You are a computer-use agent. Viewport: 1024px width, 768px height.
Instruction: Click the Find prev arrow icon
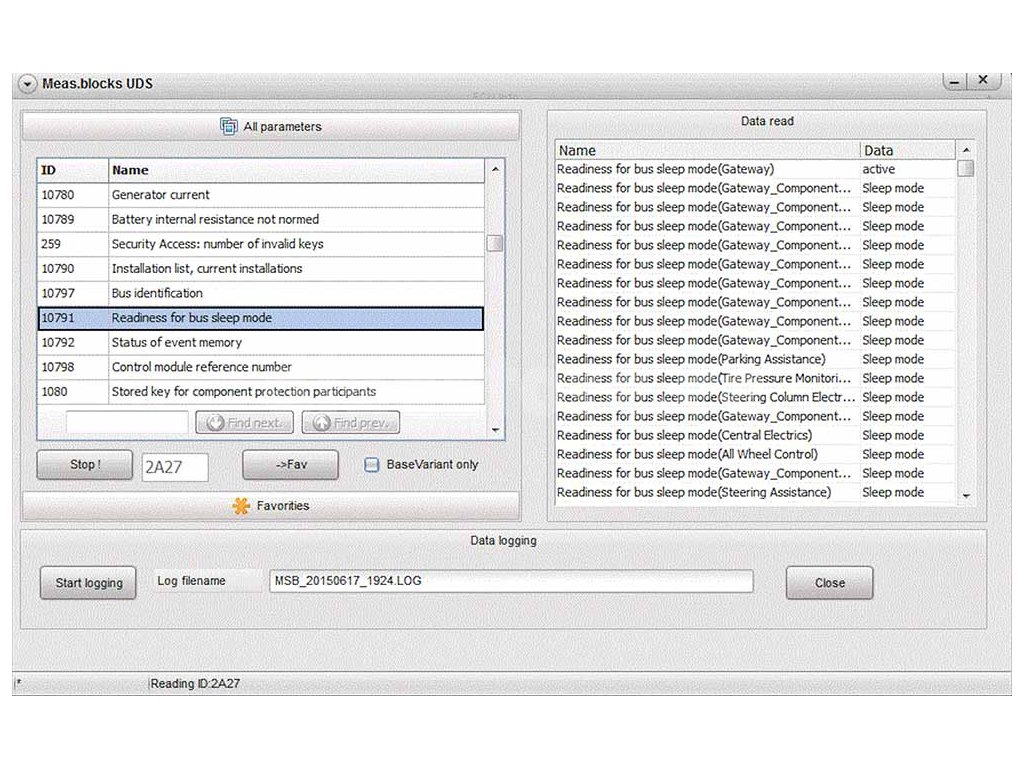[321, 423]
